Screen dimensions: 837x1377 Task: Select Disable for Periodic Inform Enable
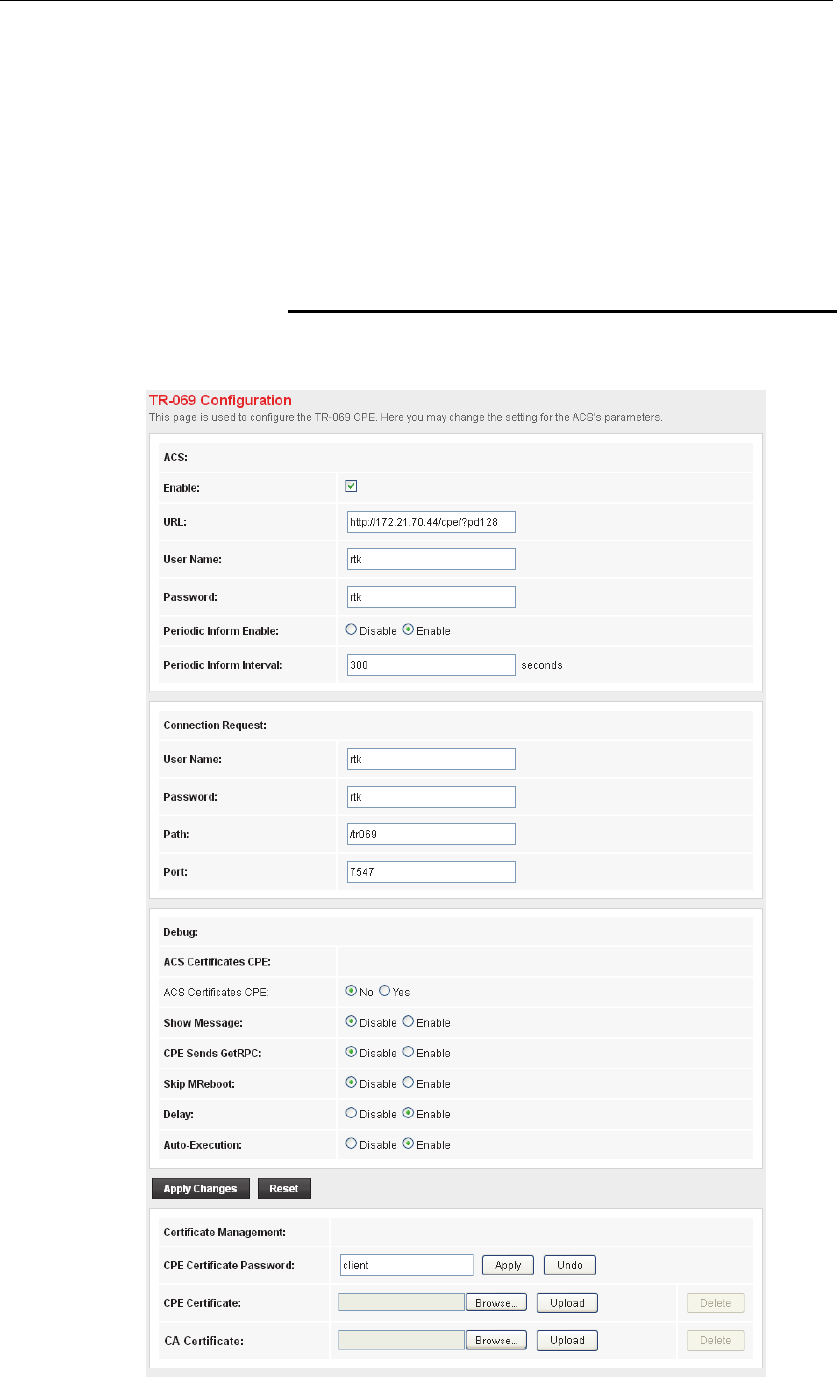click(x=351, y=630)
